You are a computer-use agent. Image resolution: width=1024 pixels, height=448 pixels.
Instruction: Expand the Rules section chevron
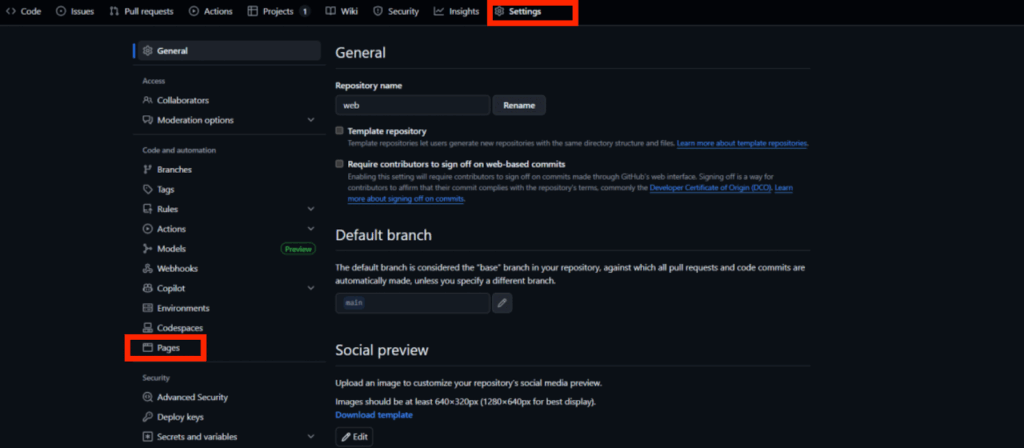(311, 209)
